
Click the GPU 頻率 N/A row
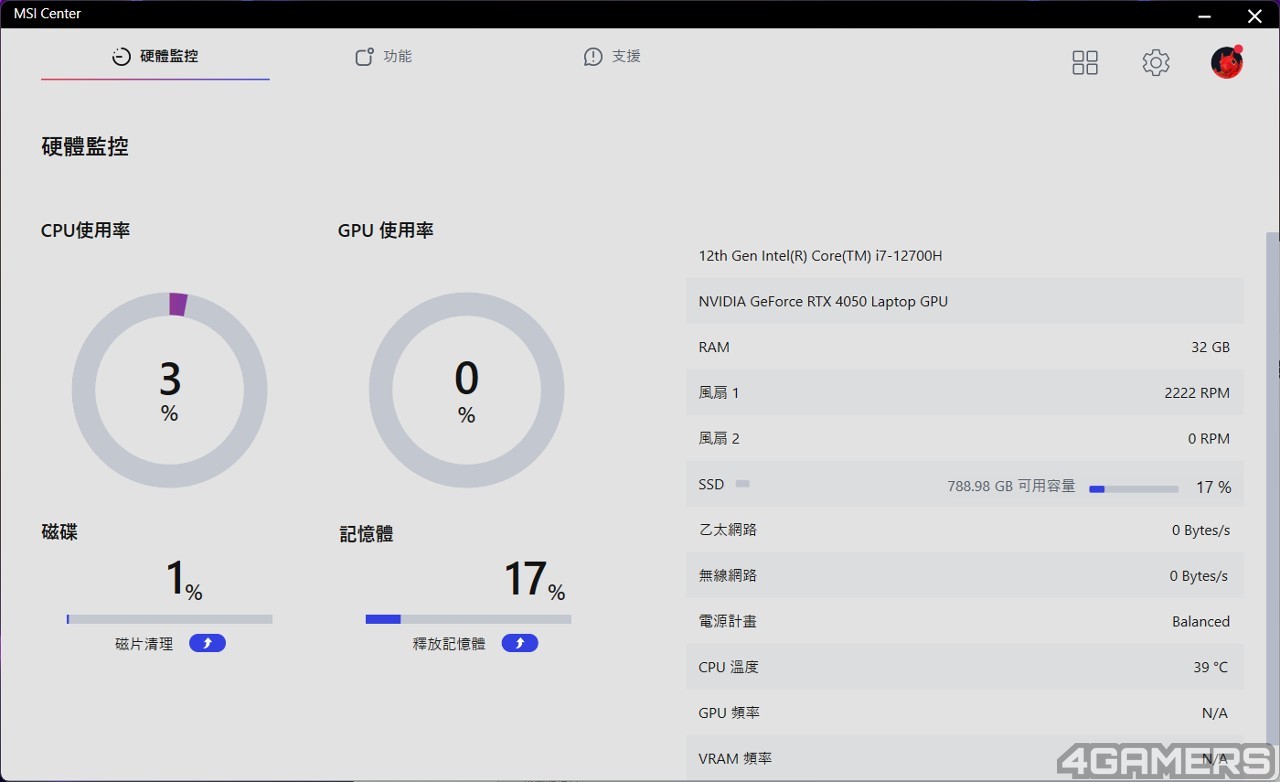coord(965,713)
